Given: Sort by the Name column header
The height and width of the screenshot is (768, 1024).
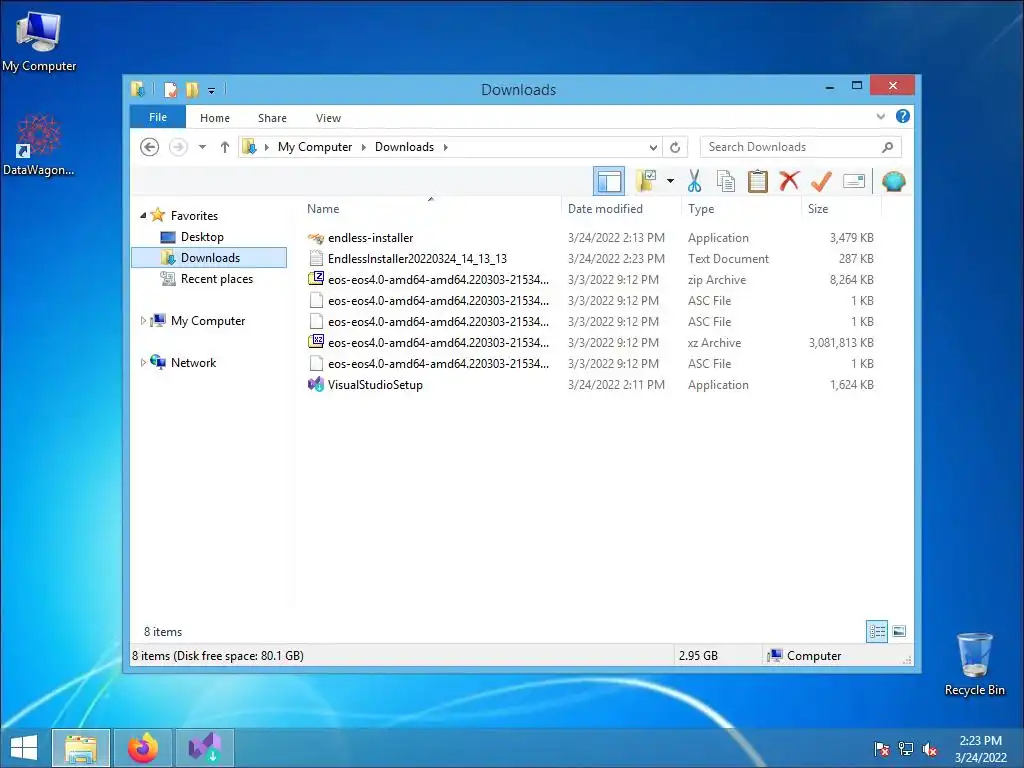Looking at the screenshot, I should click(323, 209).
